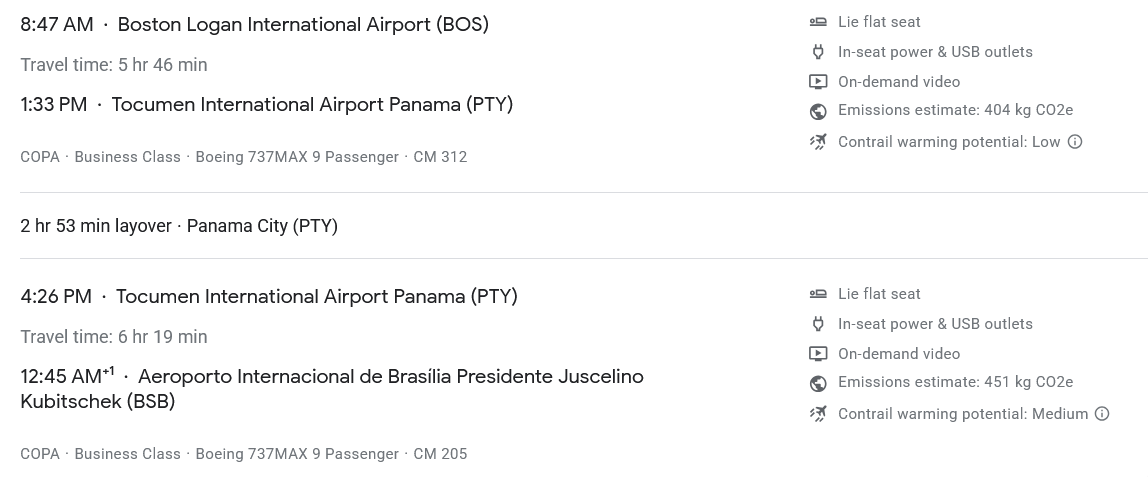
Task: Click the 1:33 PM Tocumen arrival line
Action: [266, 104]
